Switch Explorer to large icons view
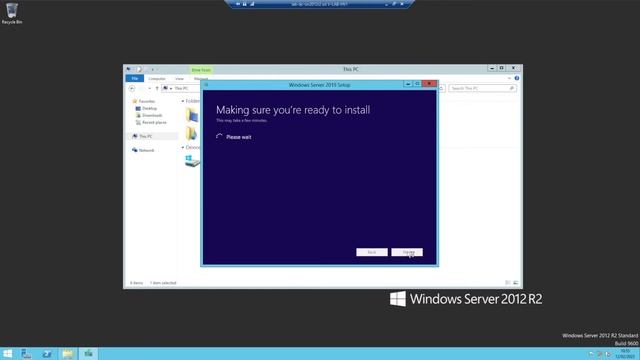This screenshot has height=360, width=640. pyautogui.click(x=516, y=282)
